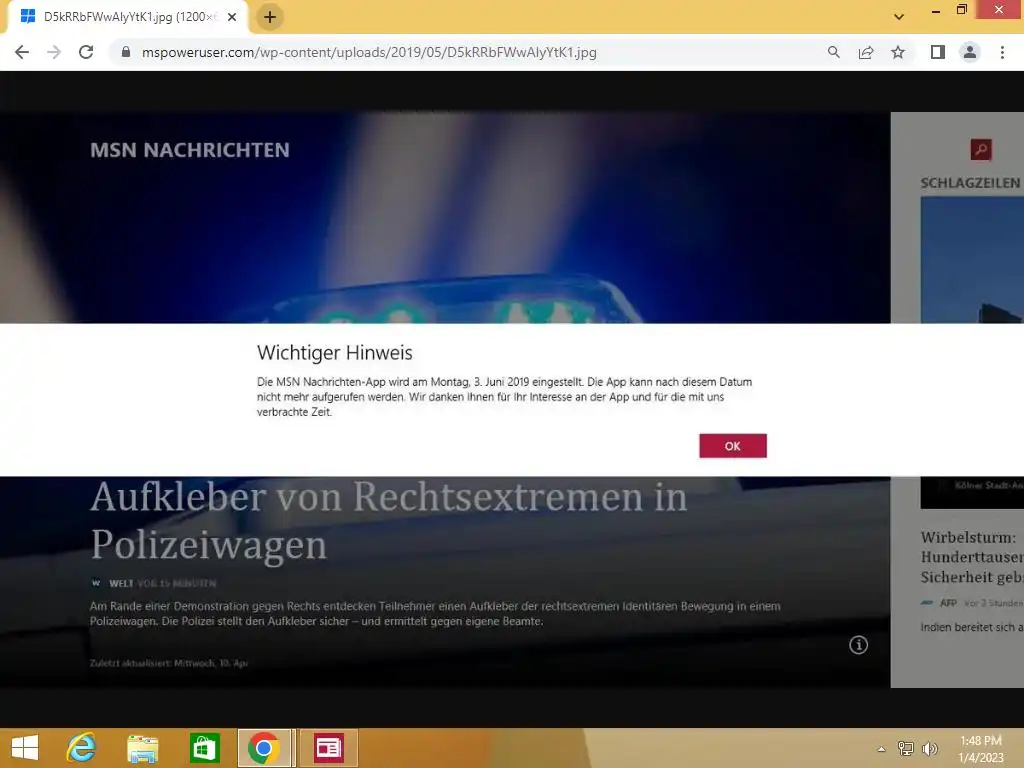Click the SCHLAGZEILEN heading
Viewport: 1024px width, 768px height.
[970, 183]
